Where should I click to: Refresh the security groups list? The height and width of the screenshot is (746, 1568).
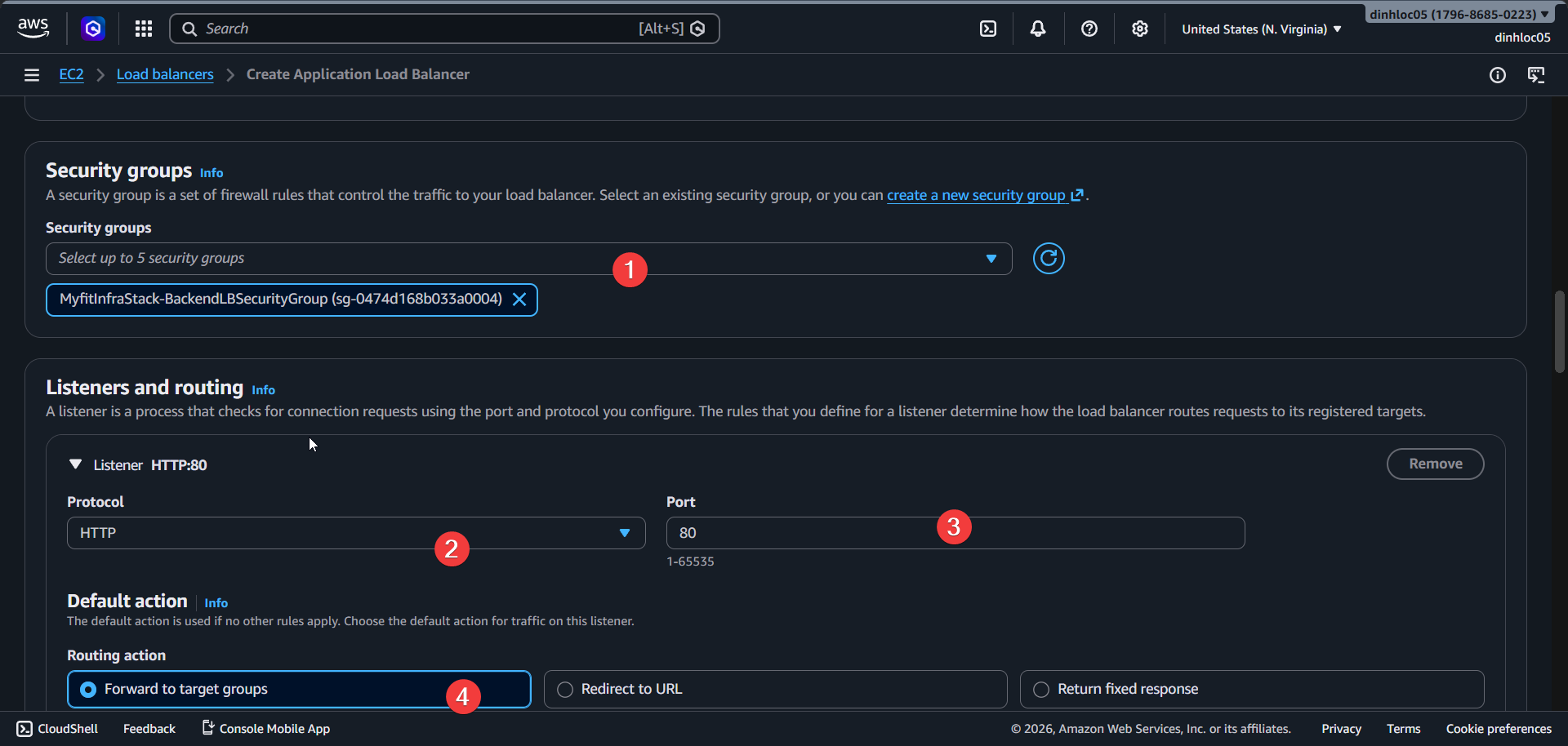pyautogui.click(x=1049, y=258)
